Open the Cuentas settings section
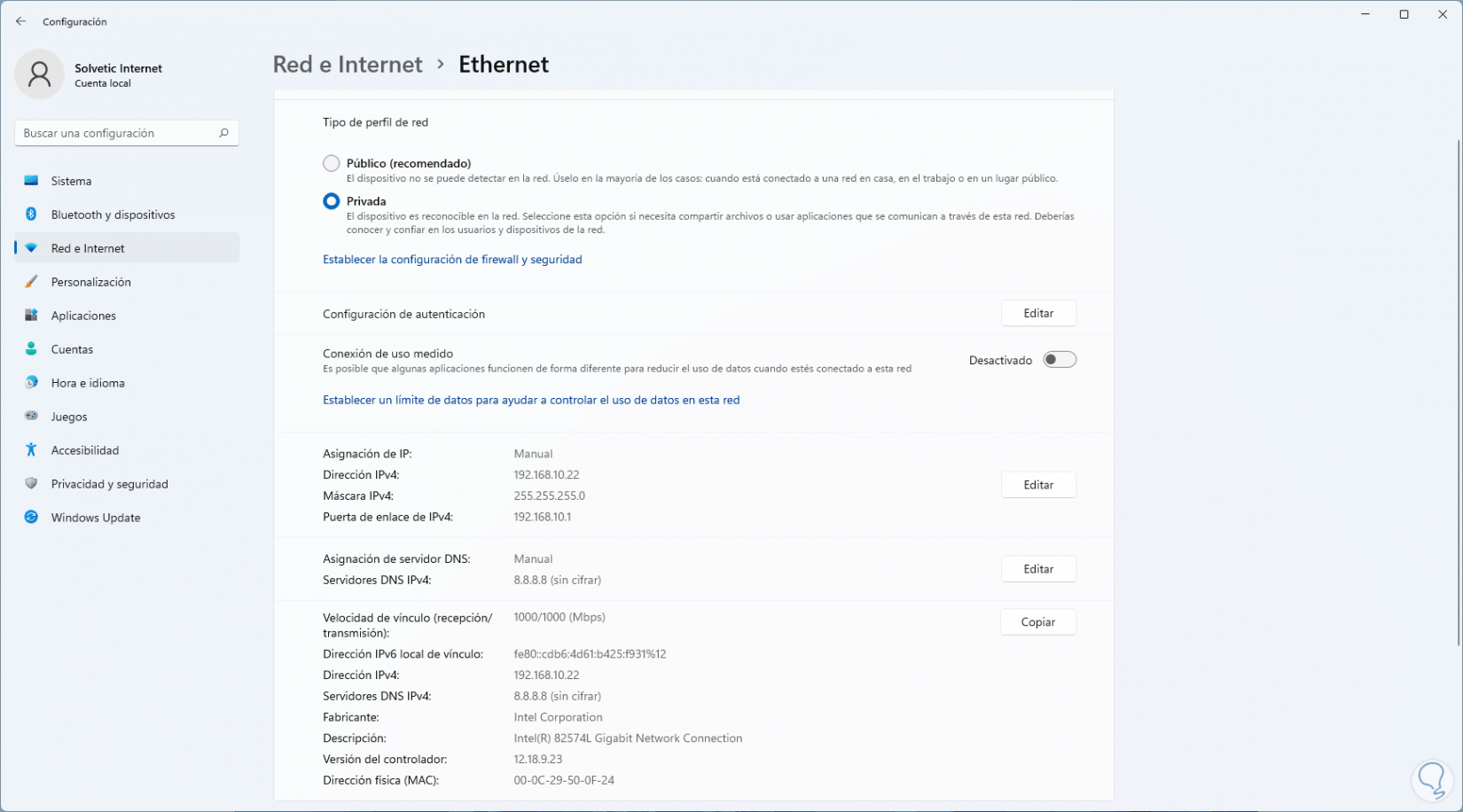This screenshot has height=812, width=1463. [x=72, y=349]
